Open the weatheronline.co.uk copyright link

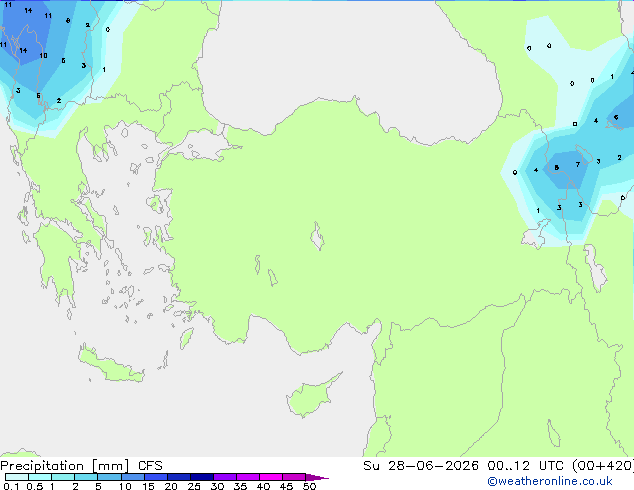(x=550, y=481)
